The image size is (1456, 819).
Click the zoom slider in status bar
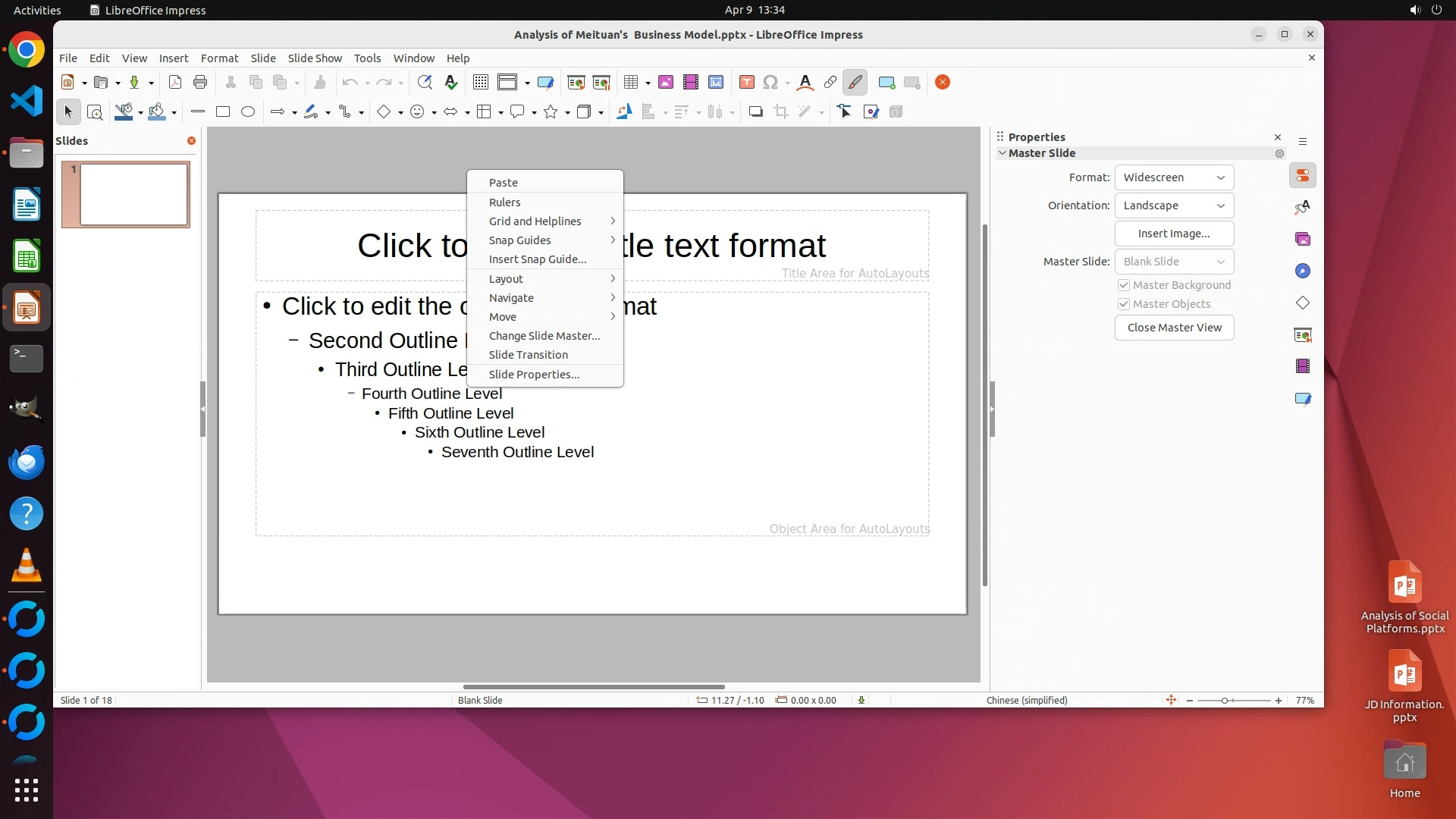(x=1225, y=701)
